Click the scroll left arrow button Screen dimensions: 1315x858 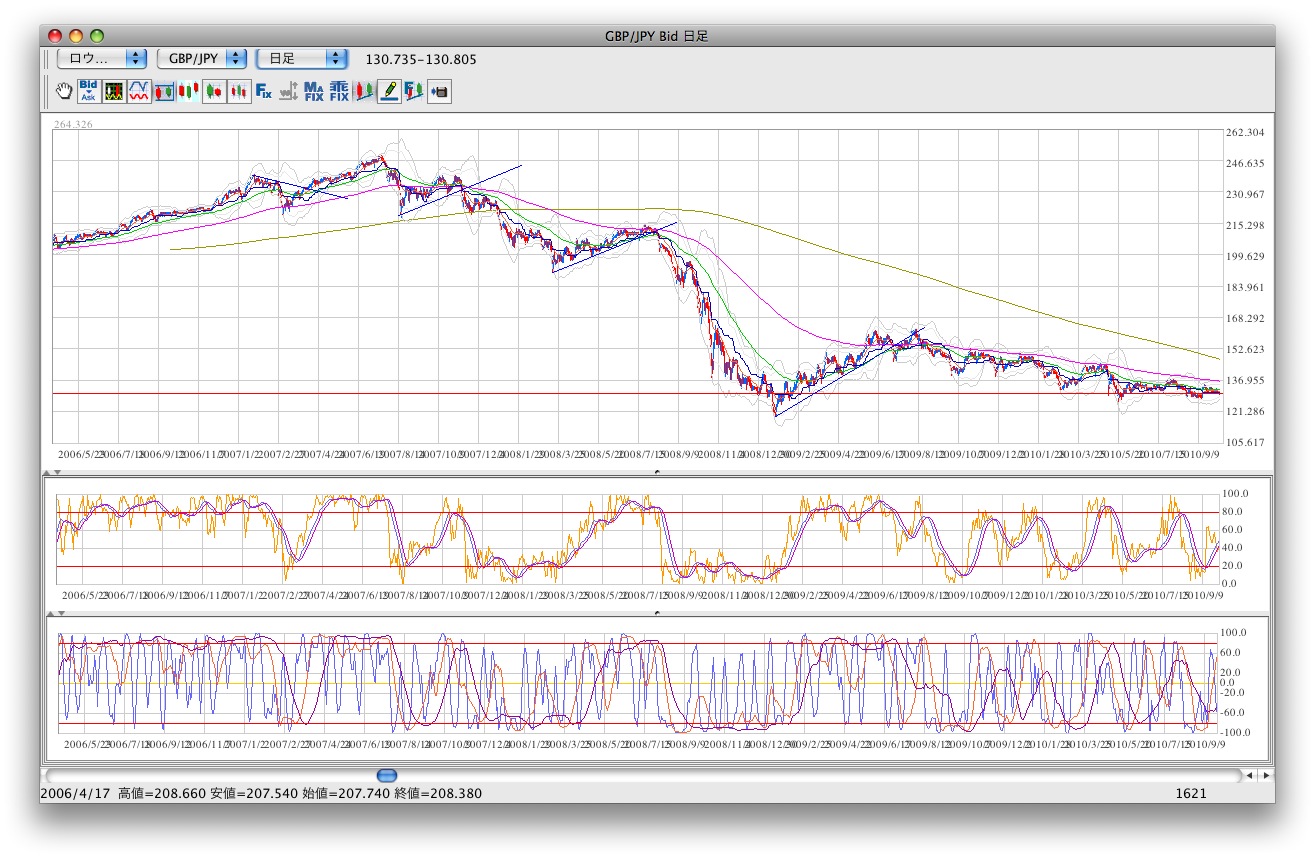point(1249,775)
